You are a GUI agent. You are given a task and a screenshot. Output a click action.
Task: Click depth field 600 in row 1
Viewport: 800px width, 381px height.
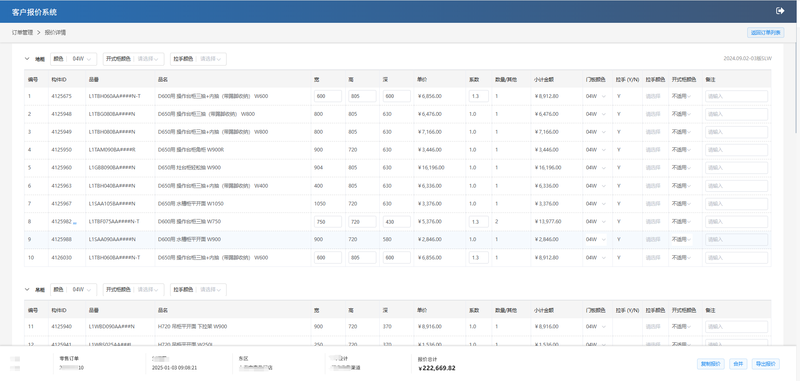pyautogui.click(x=396, y=96)
